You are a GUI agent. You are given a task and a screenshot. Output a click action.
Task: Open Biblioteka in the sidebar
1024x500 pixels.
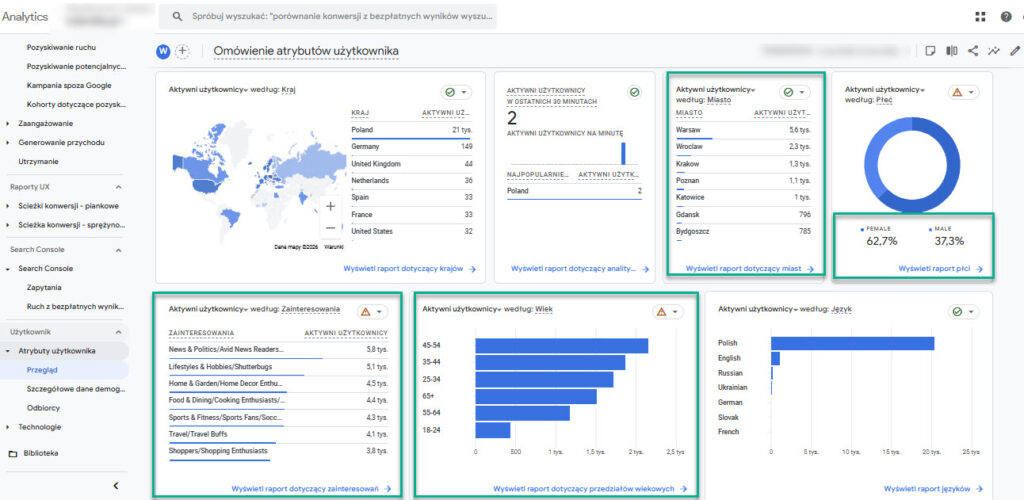coord(40,453)
